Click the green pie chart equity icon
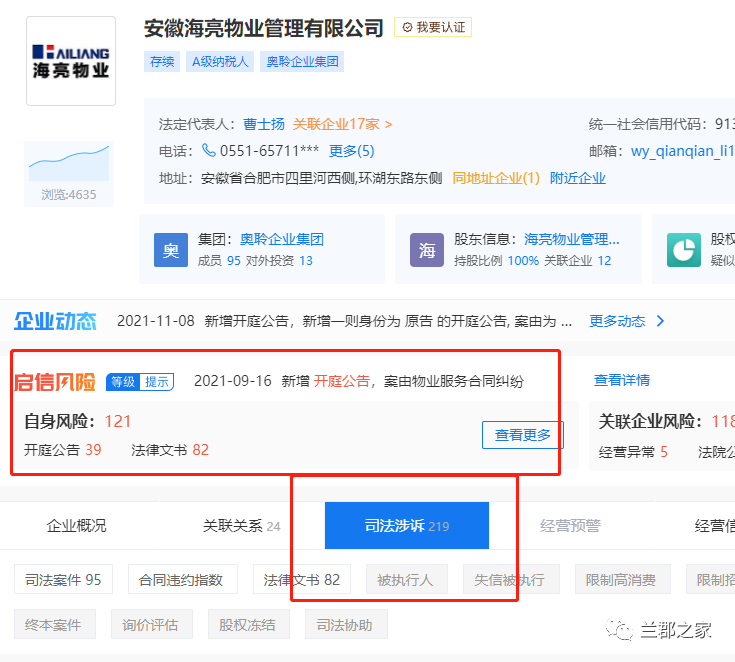 [683, 250]
